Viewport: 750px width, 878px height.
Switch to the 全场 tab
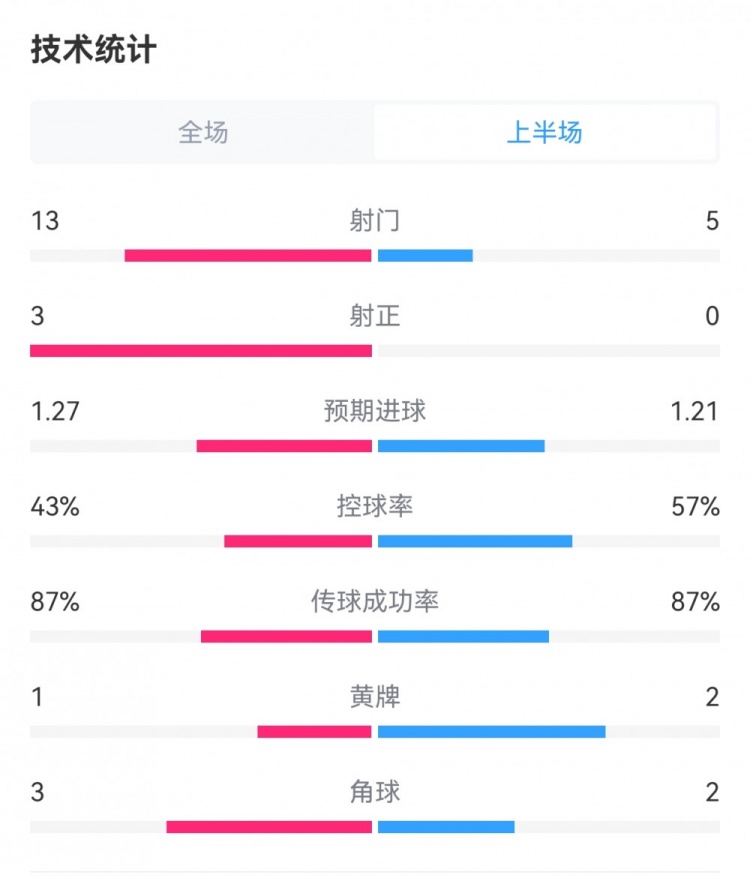(x=203, y=132)
